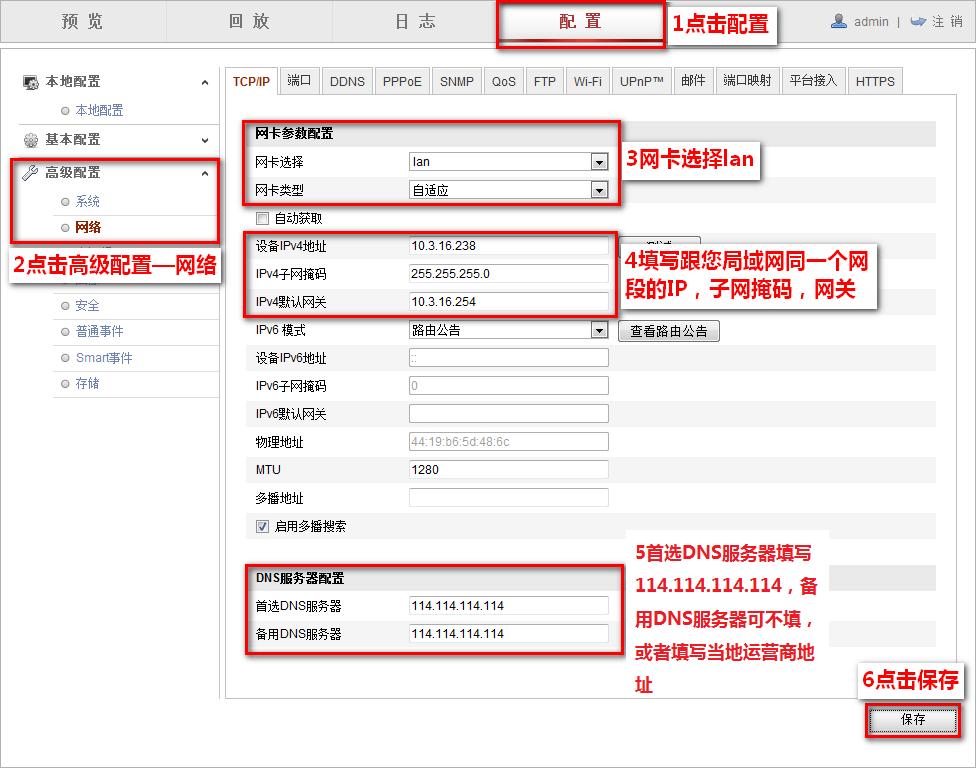Switch to the DDNS tab
Image resolution: width=976 pixels, height=768 pixels.
pyautogui.click(x=347, y=81)
